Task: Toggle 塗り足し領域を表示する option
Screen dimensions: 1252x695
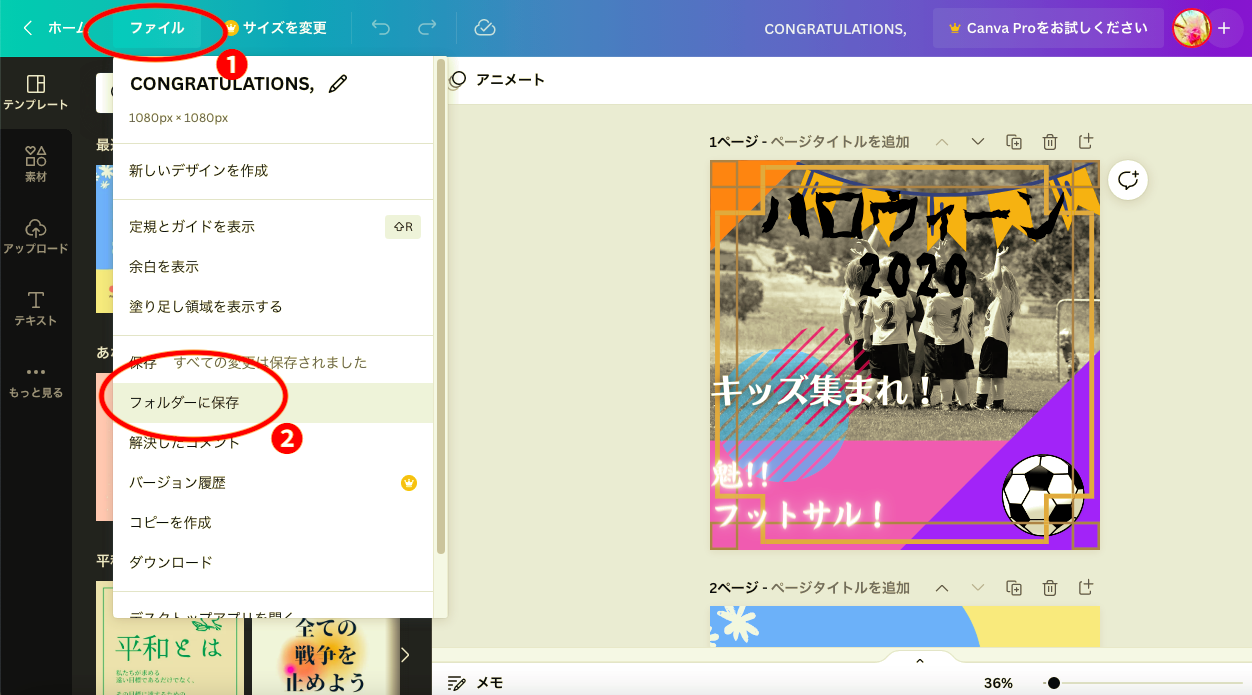Action: (x=206, y=307)
